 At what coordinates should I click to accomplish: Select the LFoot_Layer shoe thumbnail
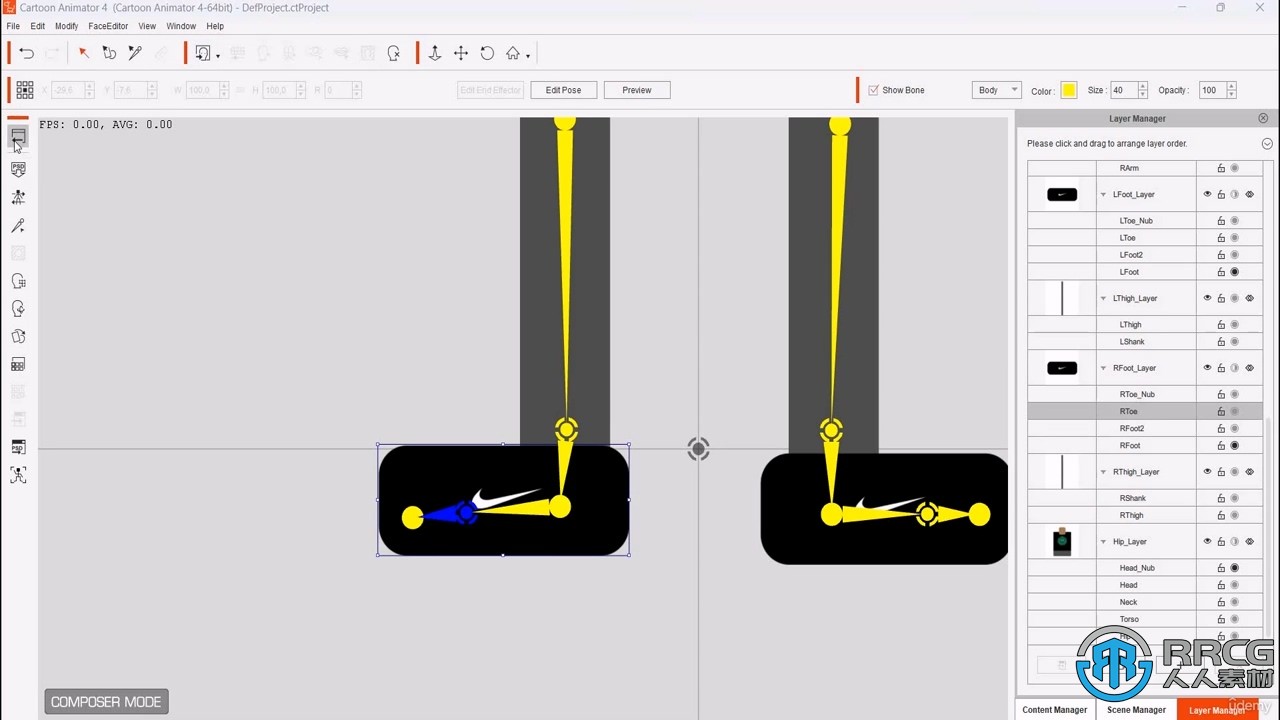click(x=1062, y=195)
